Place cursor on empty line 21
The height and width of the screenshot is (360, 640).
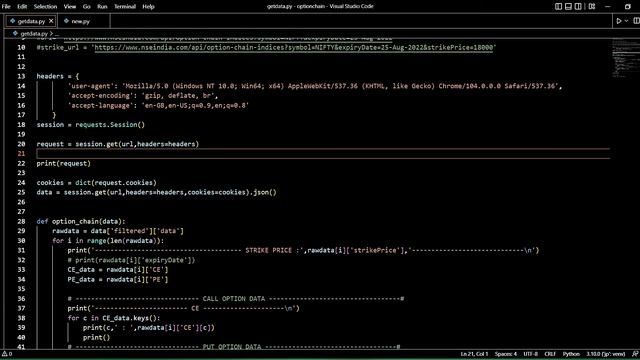click(x=322, y=153)
